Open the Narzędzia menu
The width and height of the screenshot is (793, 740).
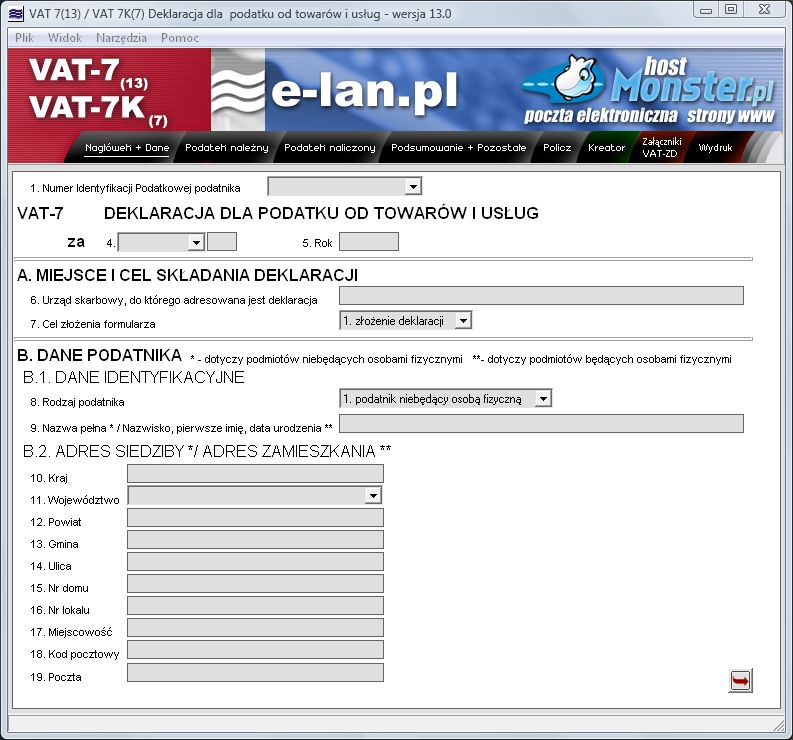(x=121, y=38)
